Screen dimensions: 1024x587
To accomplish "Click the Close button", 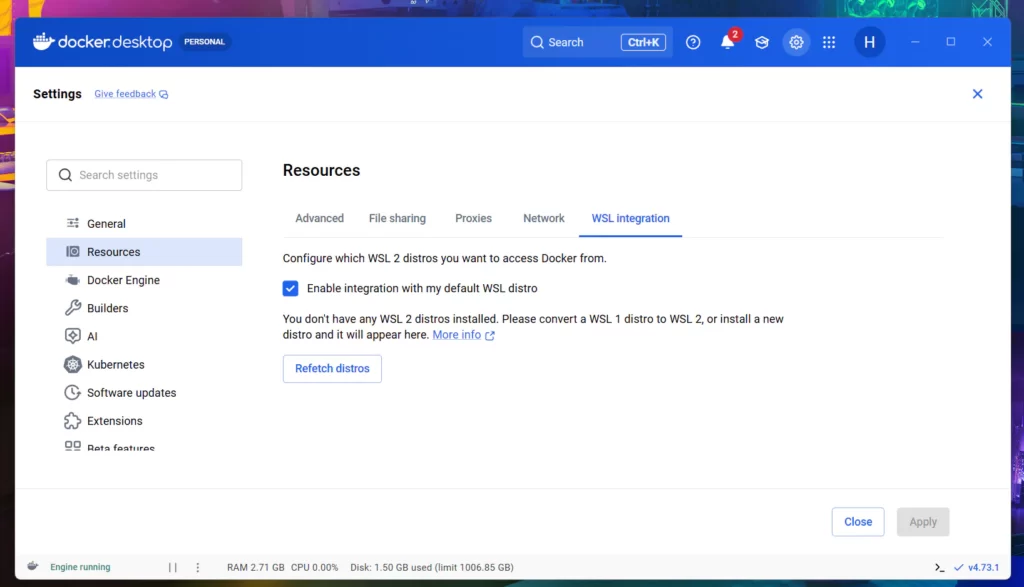I will pyautogui.click(x=857, y=522).
